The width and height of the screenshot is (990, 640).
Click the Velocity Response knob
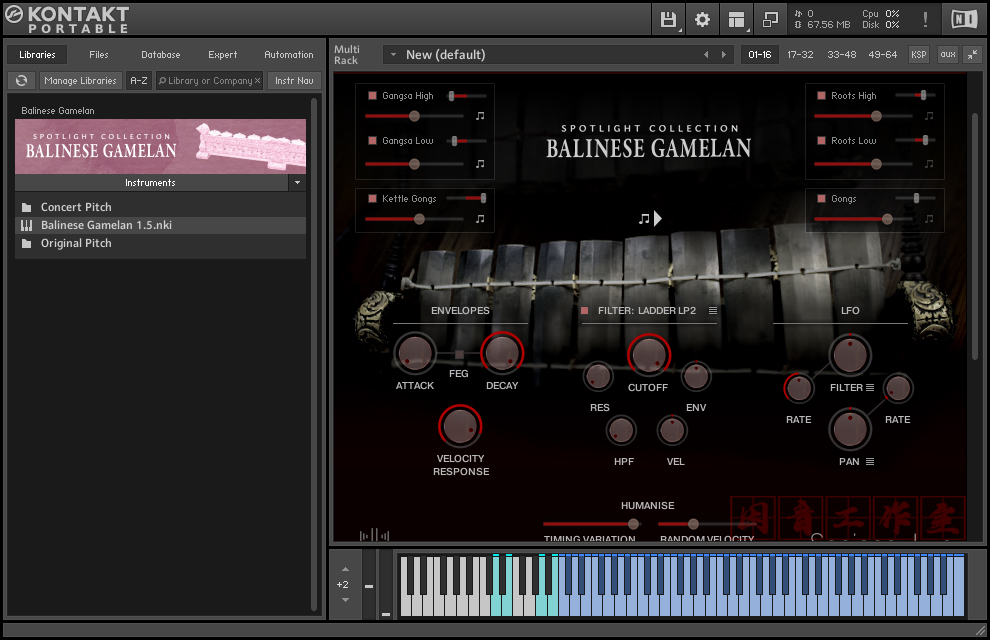tap(460, 426)
